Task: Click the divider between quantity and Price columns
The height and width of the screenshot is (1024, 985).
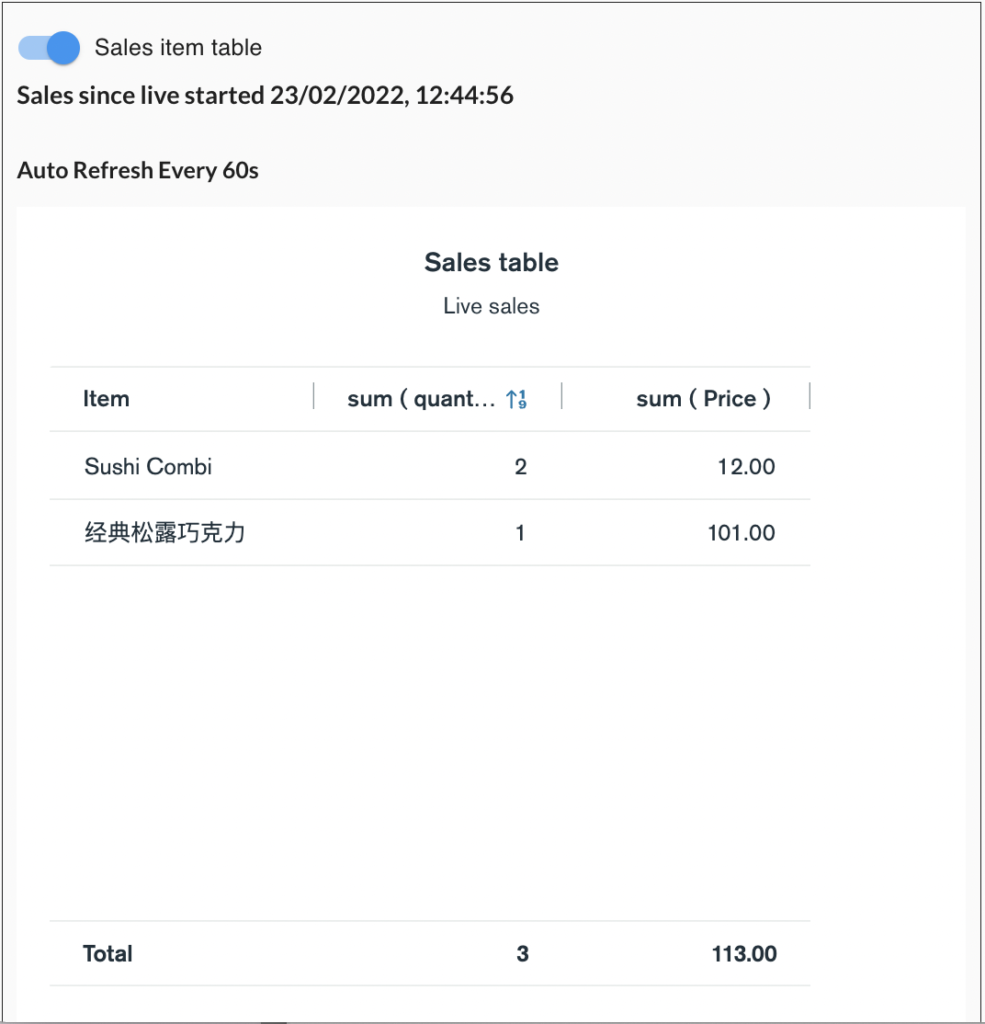Action: tap(563, 396)
